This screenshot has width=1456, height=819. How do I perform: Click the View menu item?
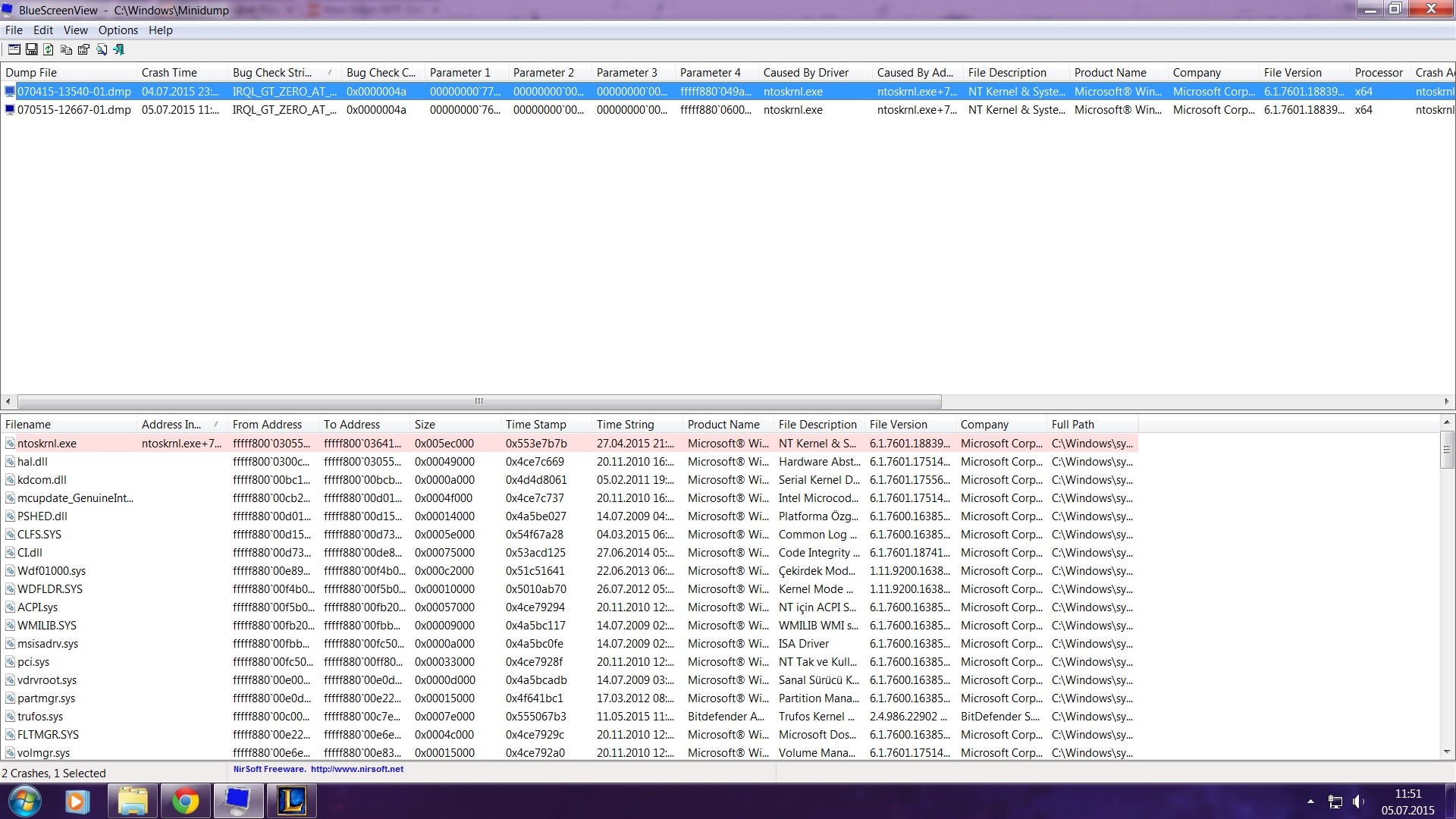pos(75,30)
